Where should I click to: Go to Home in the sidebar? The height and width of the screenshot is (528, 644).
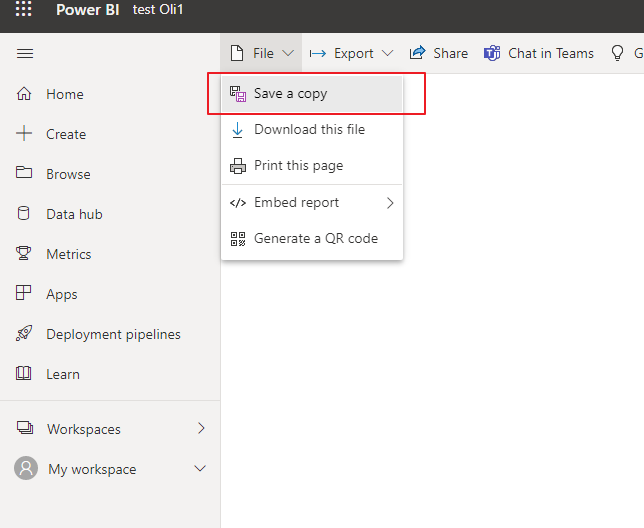coord(65,94)
